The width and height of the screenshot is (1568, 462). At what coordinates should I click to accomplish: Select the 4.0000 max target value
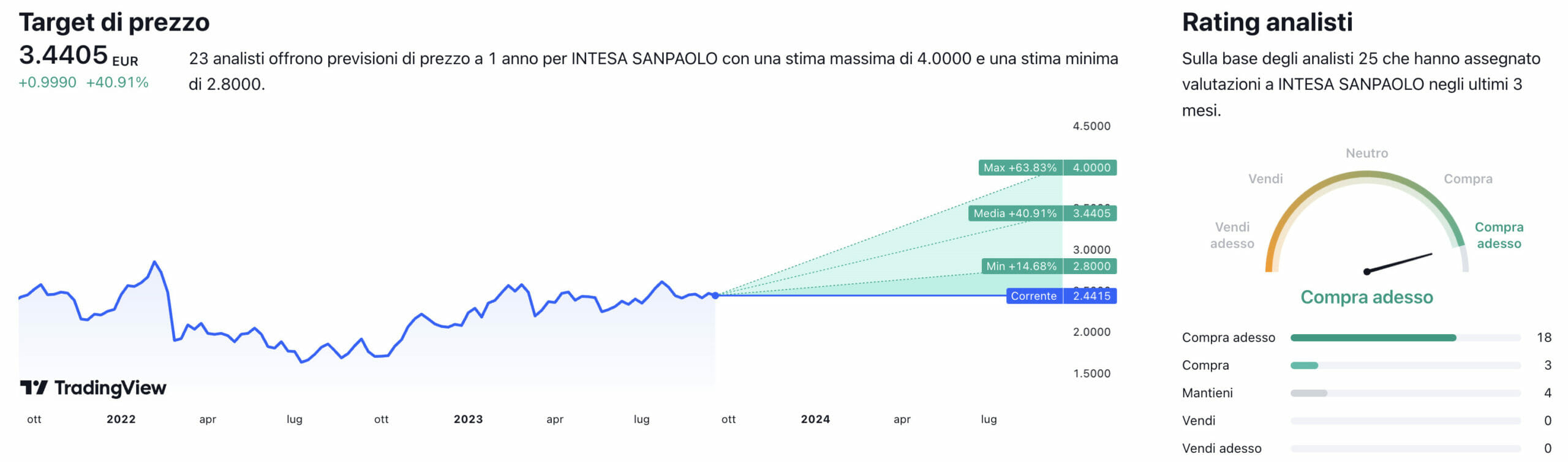pos(1091,168)
